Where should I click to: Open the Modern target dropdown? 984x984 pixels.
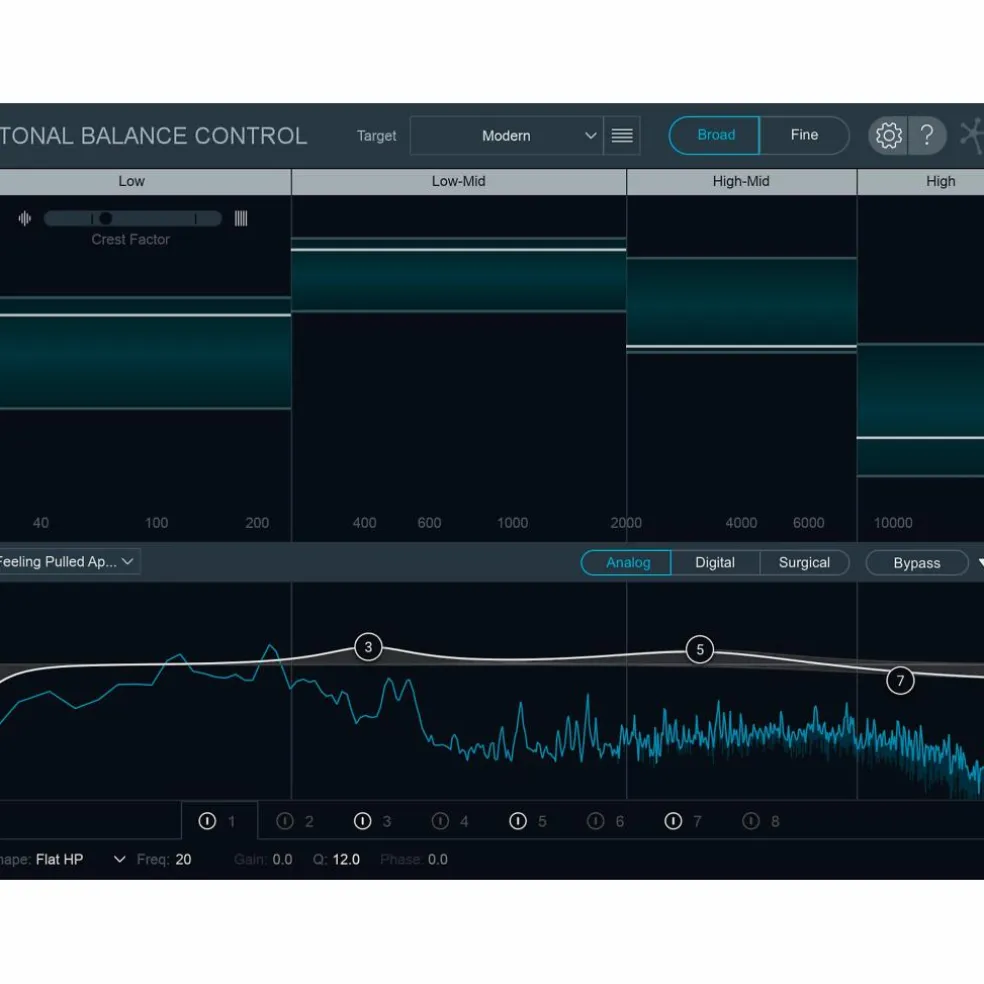coord(506,136)
